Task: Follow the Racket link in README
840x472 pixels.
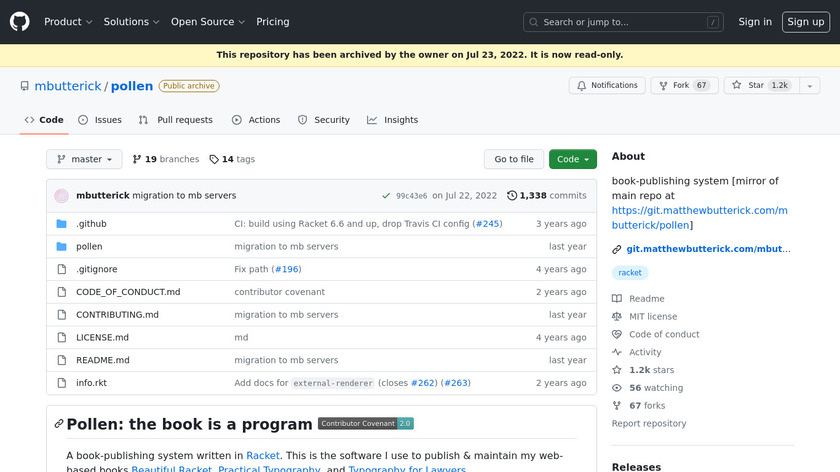Action: coord(262,456)
